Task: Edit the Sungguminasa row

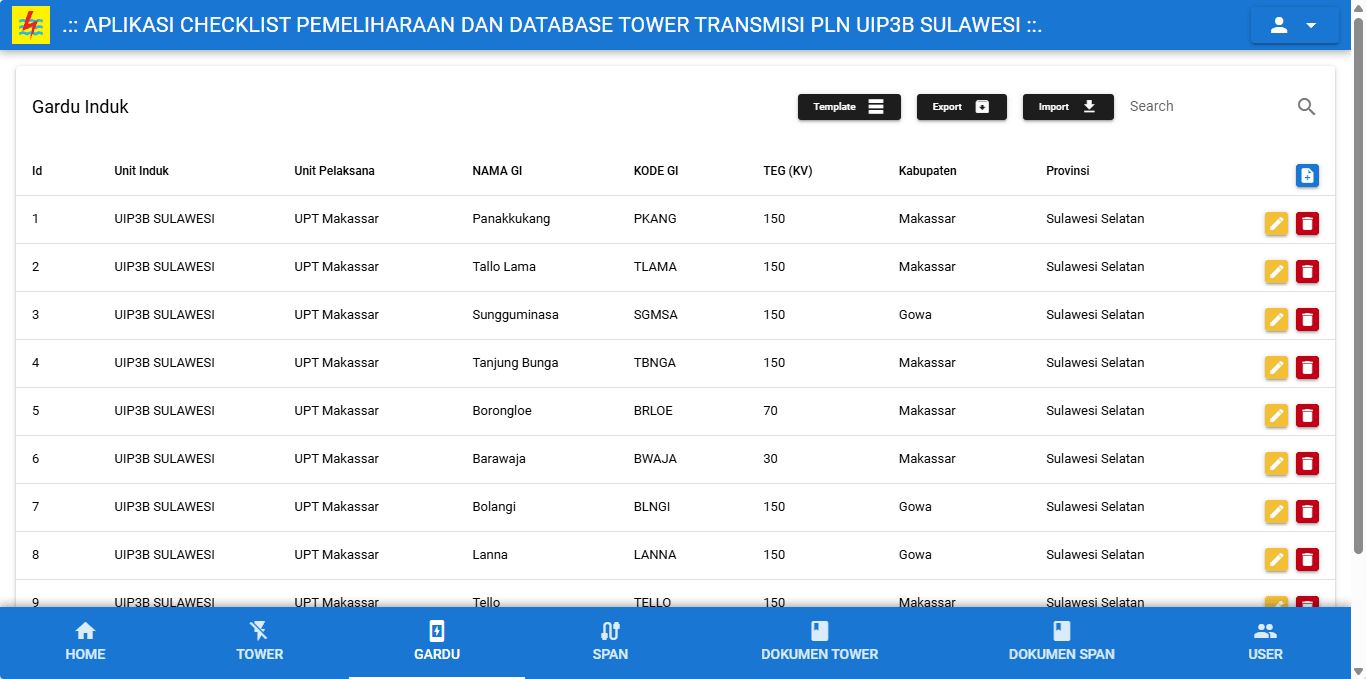Action: click(x=1276, y=320)
